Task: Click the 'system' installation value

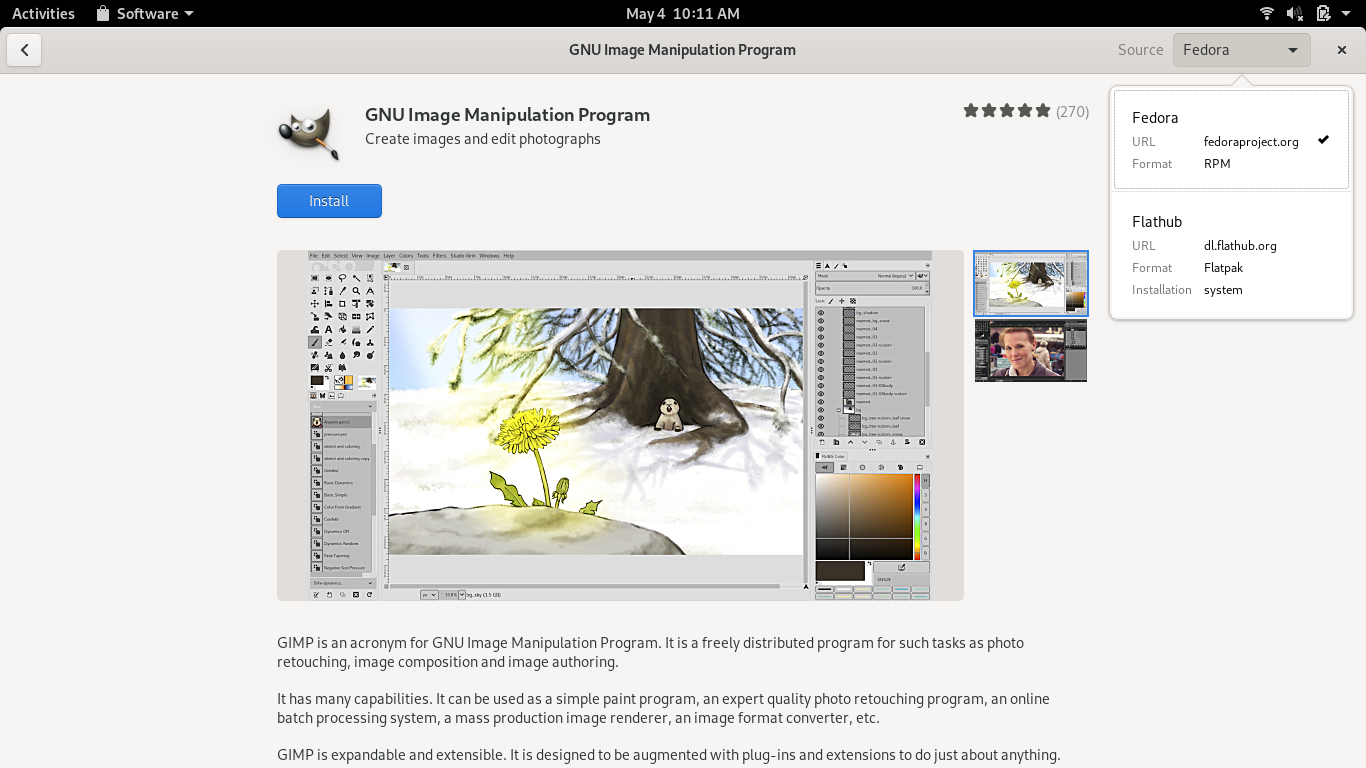Action: click(x=1223, y=290)
